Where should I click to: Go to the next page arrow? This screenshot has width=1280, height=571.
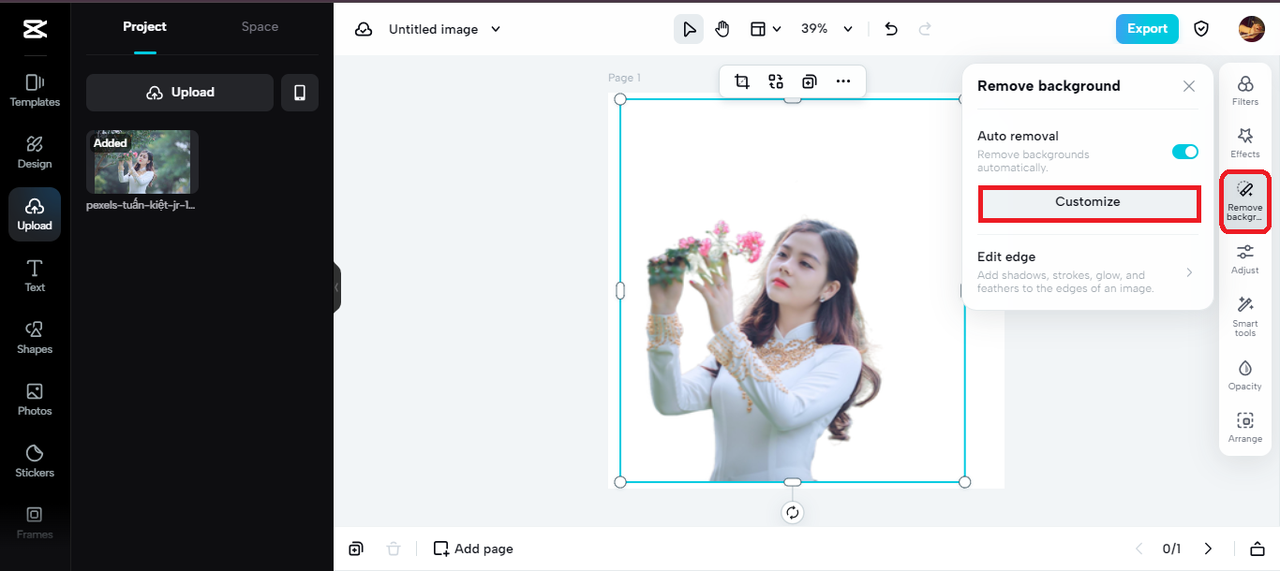[x=1208, y=549]
